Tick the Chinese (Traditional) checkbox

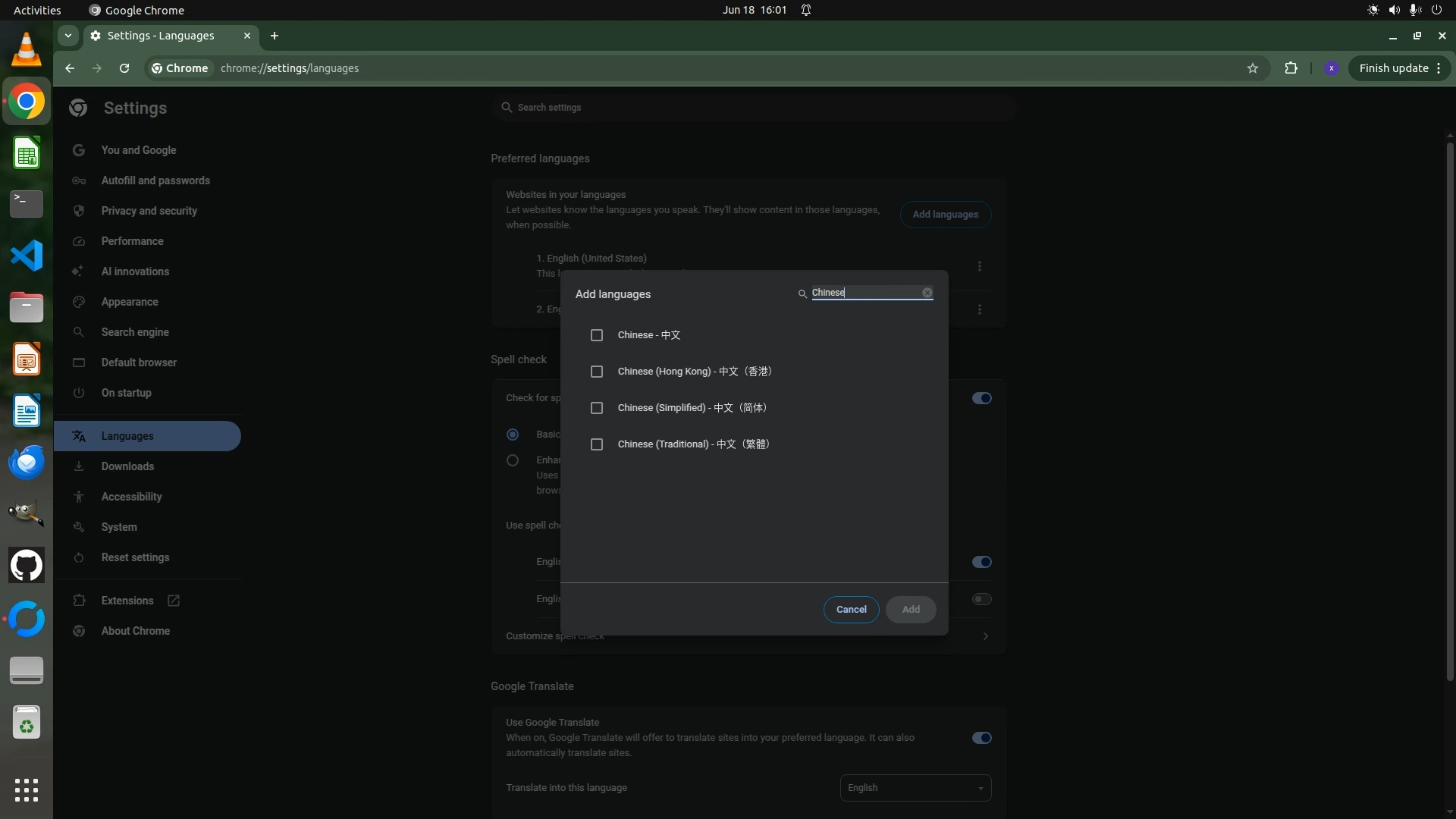(597, 444)
